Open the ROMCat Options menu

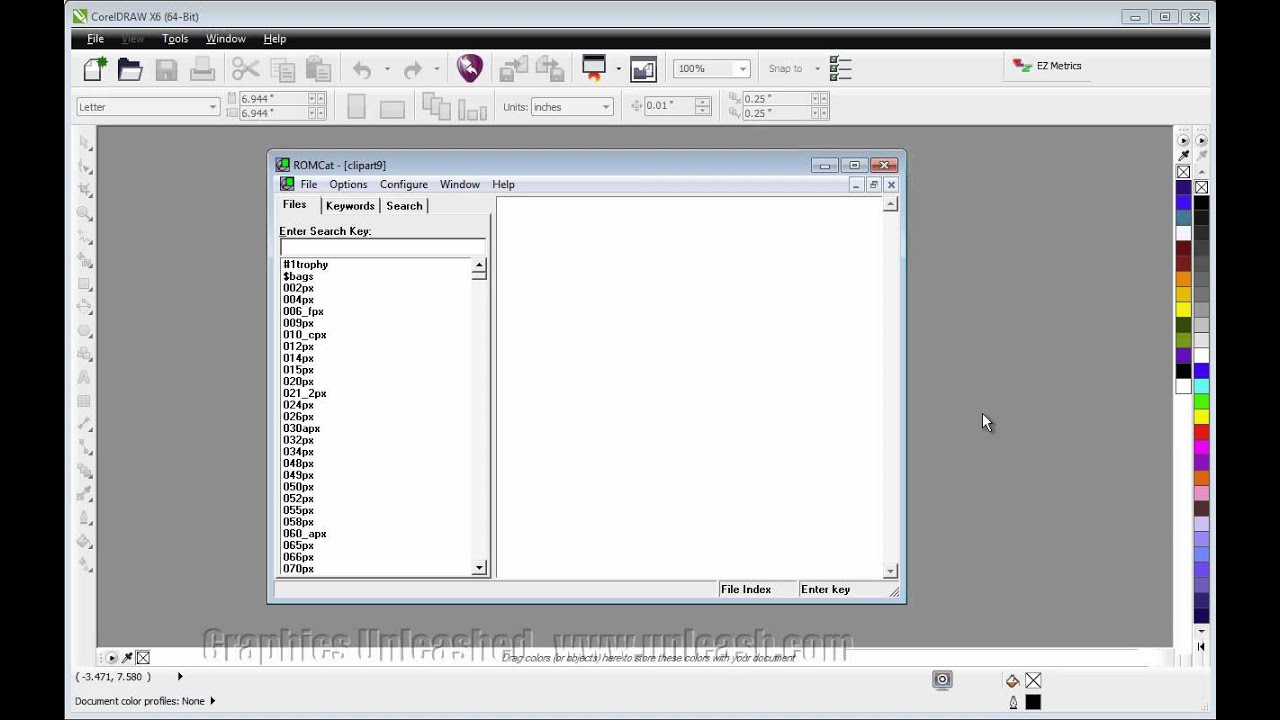tap(348, 185)
